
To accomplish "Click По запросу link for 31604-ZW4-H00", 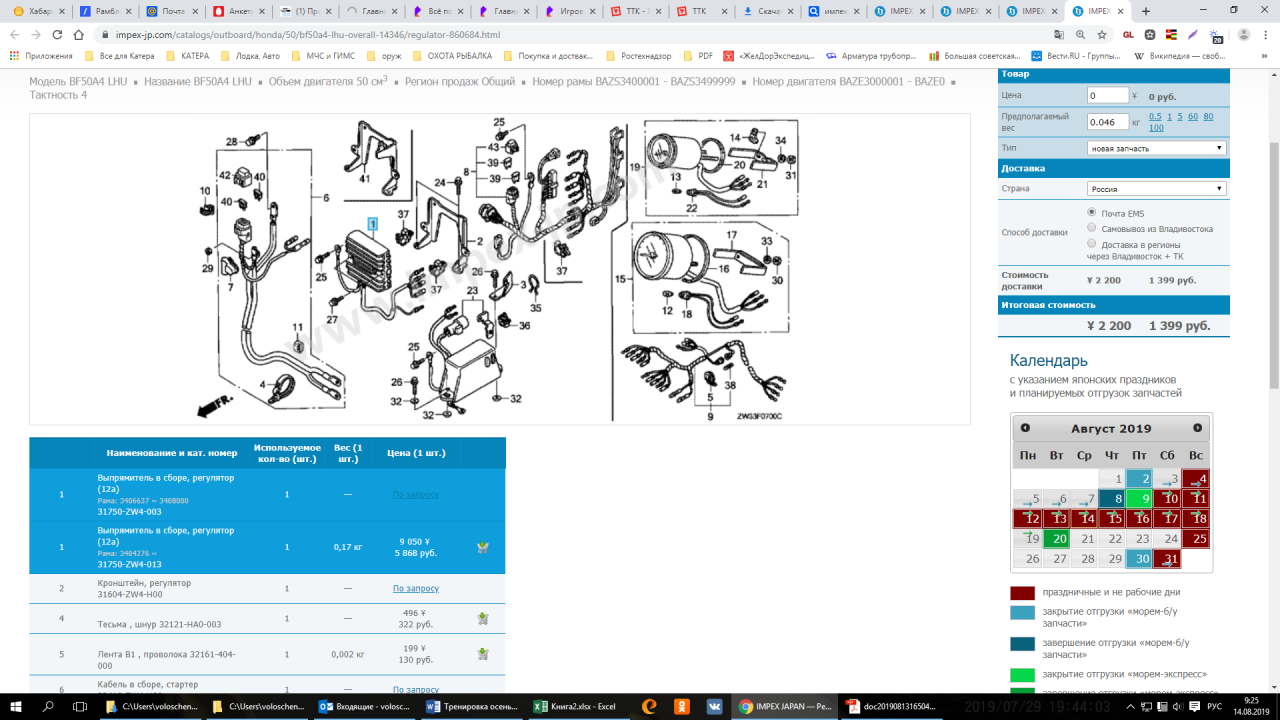I will point(416,589).
